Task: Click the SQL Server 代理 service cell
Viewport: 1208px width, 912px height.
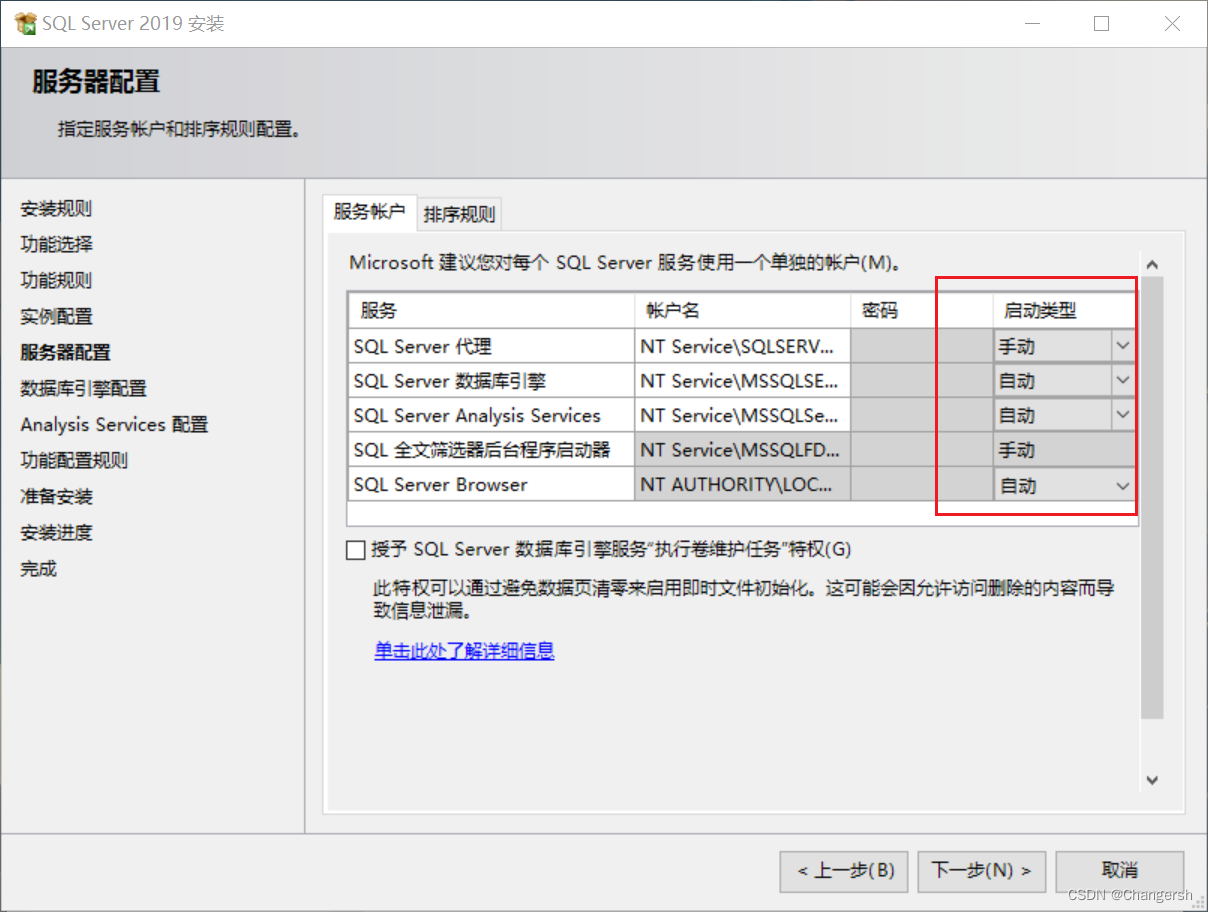Action: (491, 346)
